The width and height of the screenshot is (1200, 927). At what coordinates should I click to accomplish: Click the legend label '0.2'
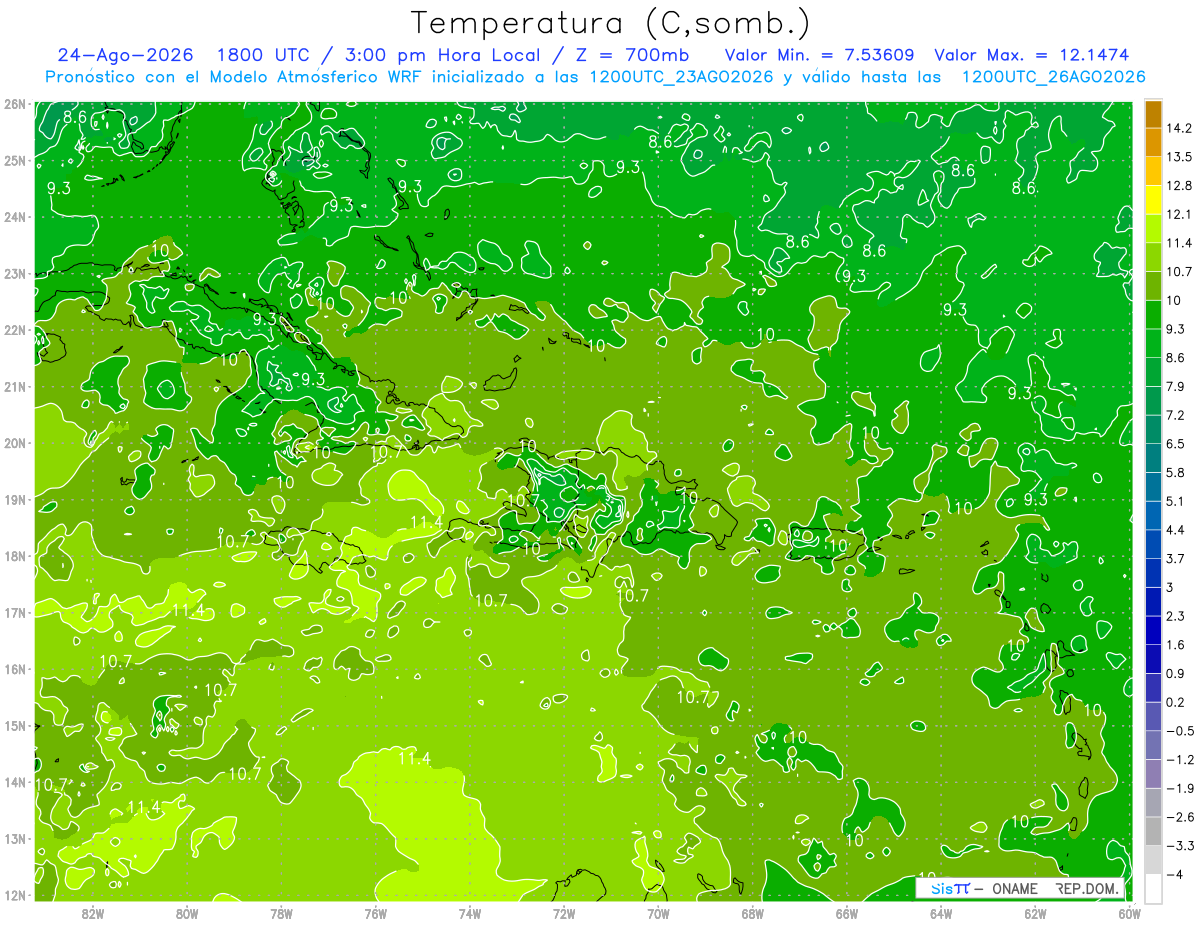1176,702
